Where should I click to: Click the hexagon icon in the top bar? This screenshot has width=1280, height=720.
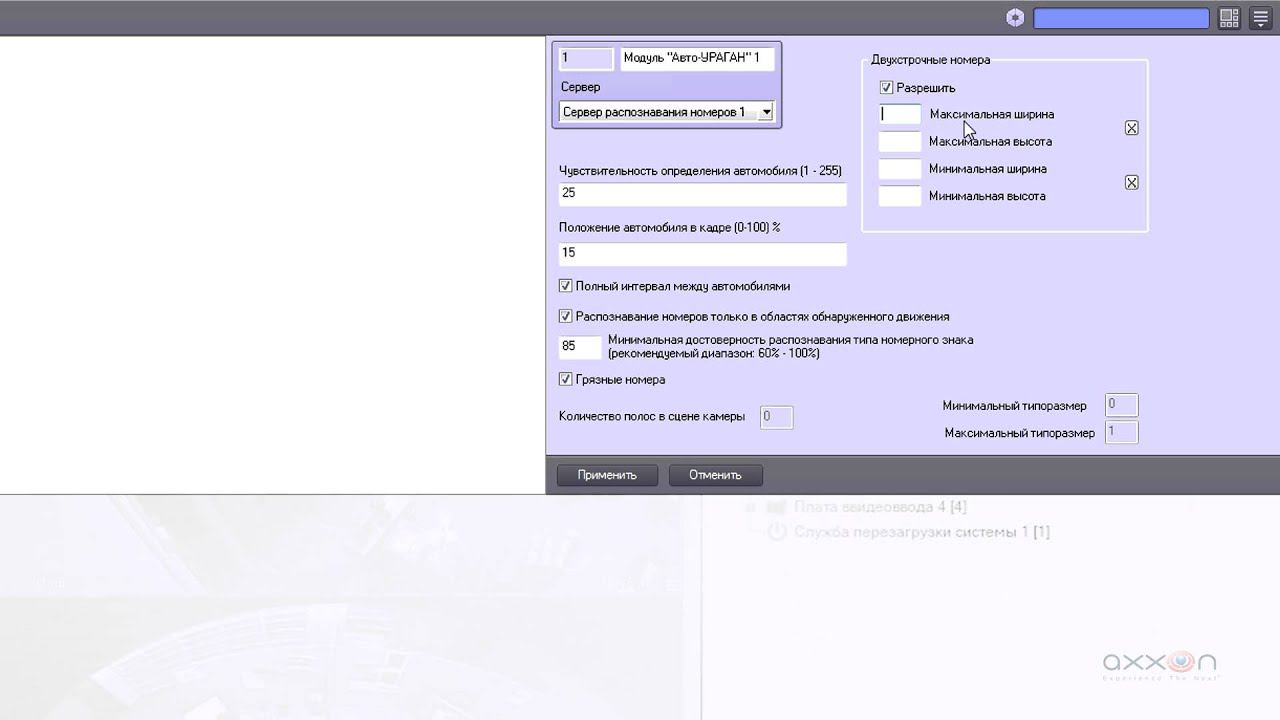click(x=1015, y=17)
